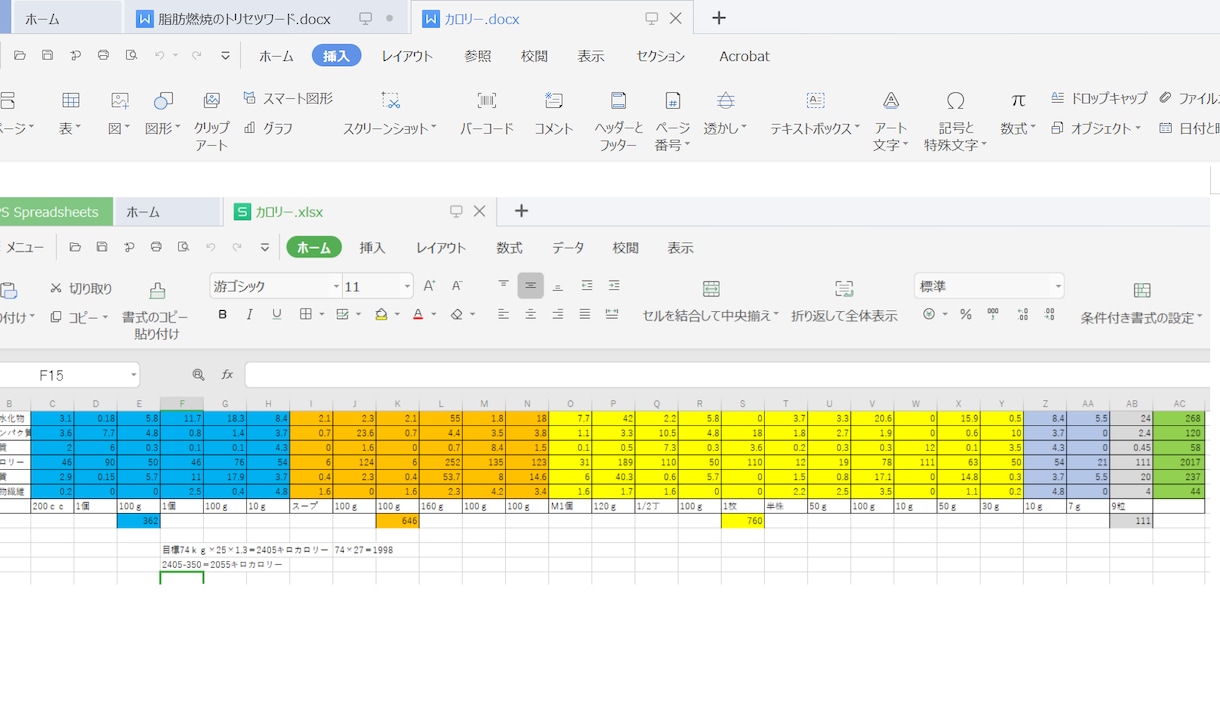
Task: Toggle left horizontal alignment
Action: (503, 314)
